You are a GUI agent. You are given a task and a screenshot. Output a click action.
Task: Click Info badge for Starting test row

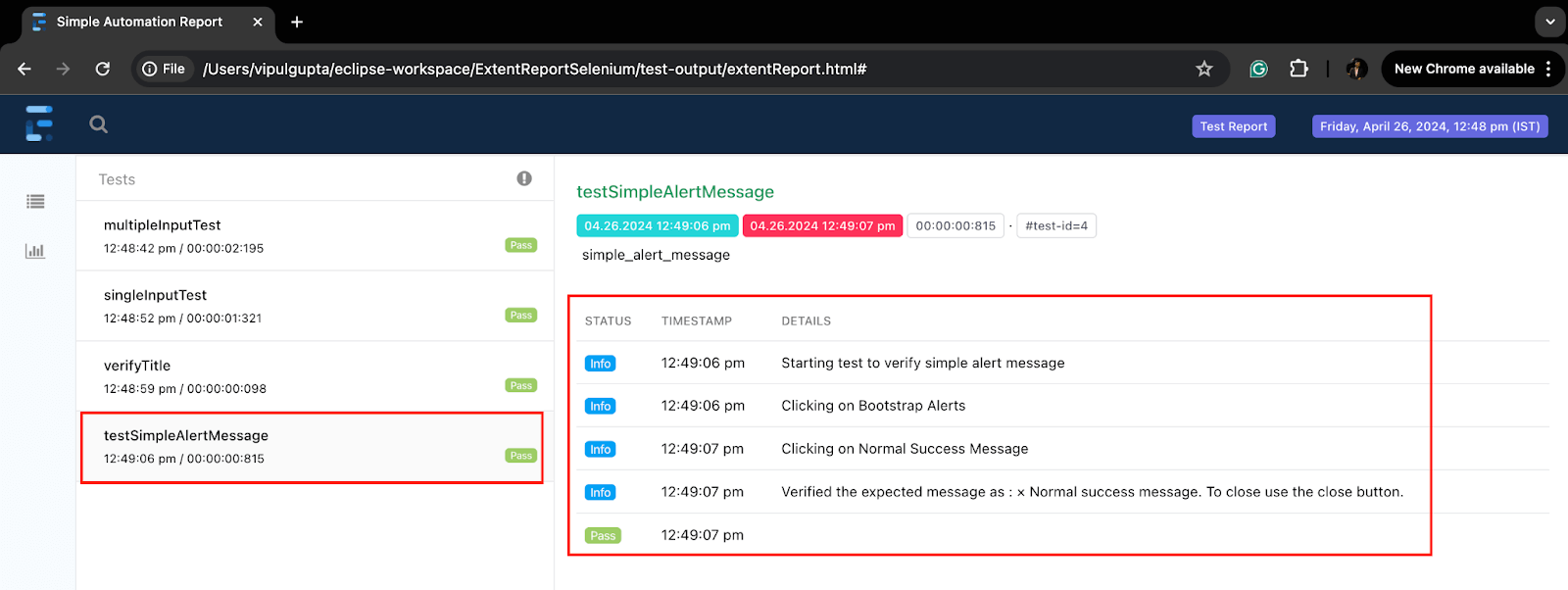(600, 364)
